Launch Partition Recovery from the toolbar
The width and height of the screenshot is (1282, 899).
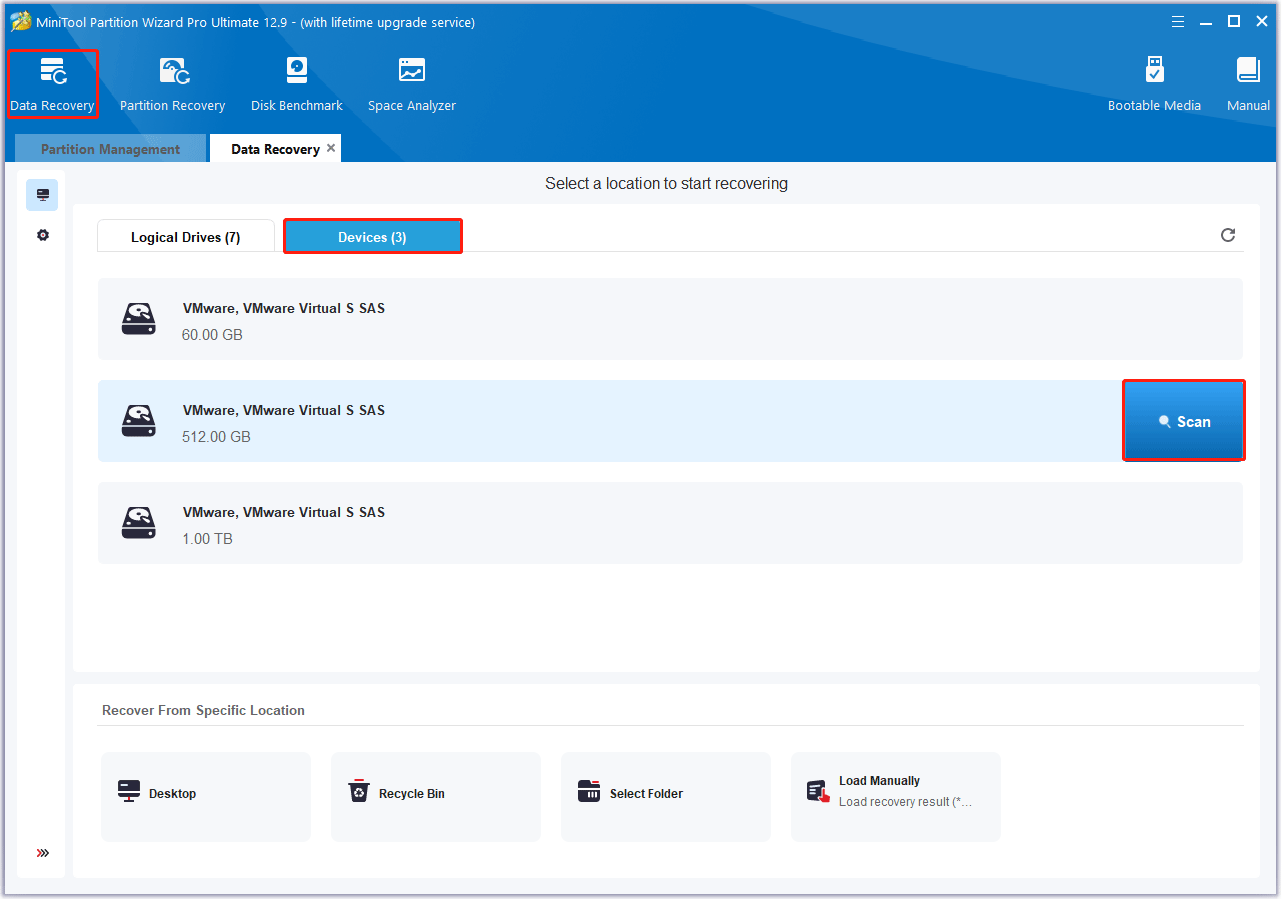(172, 84)
